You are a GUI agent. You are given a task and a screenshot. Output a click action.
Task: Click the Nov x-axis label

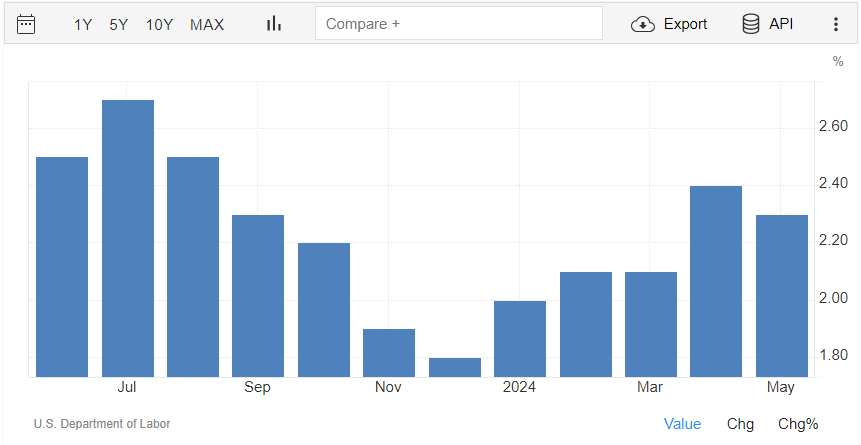pos(388,387)
